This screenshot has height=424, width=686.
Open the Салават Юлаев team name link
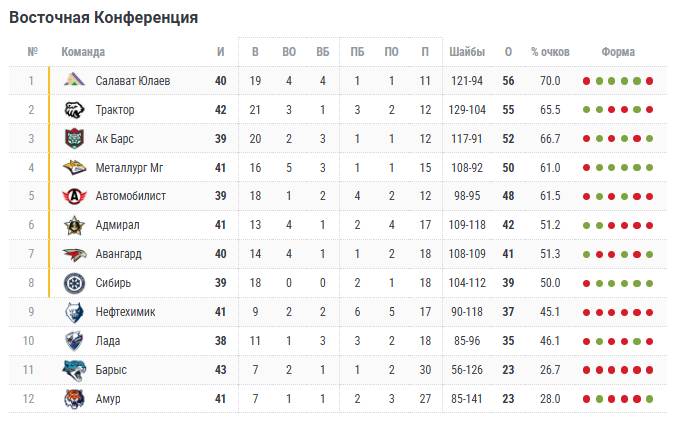coord(132,81)
